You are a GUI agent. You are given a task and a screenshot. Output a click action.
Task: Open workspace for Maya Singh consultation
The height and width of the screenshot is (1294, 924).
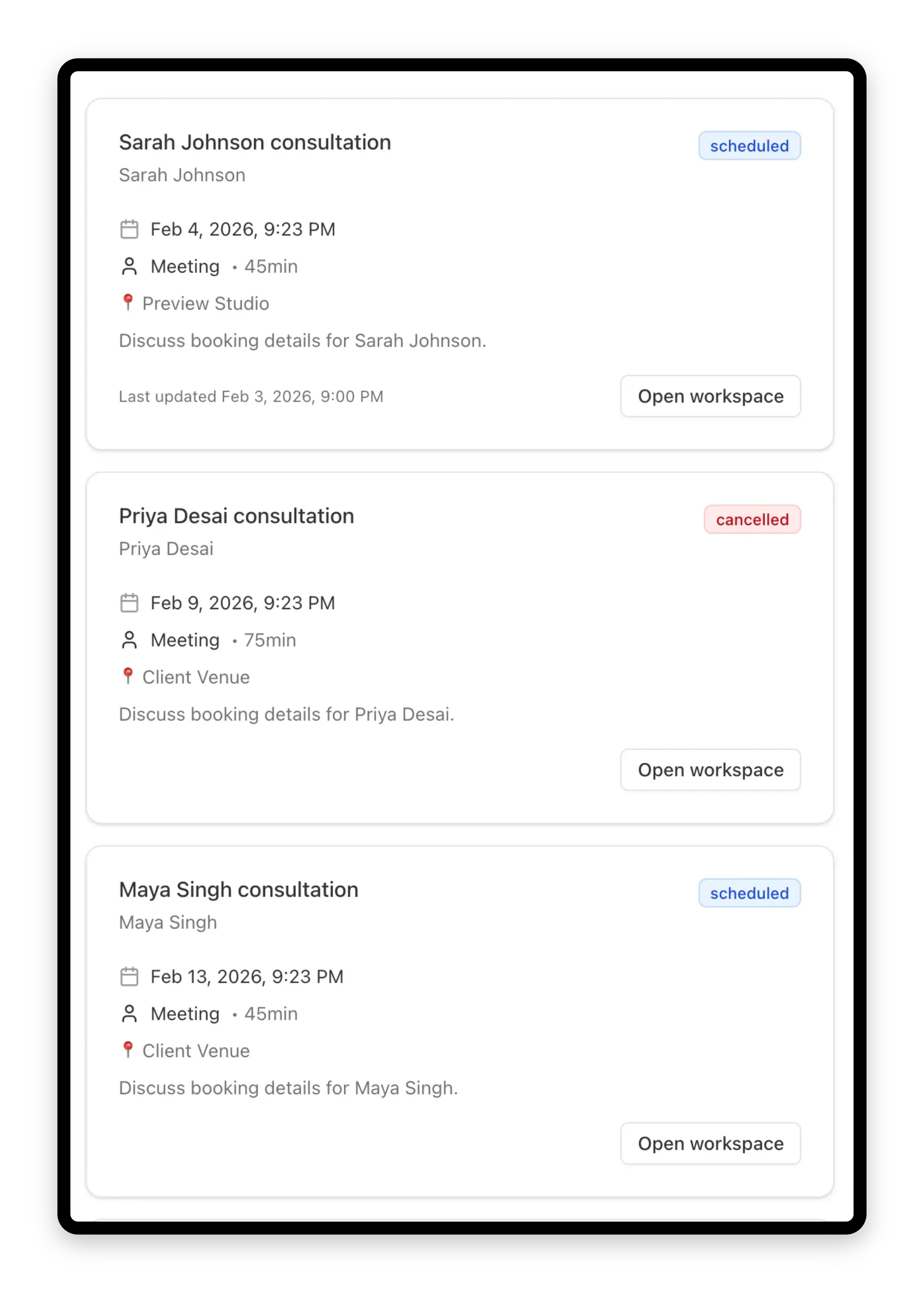tap(710, 1144)
